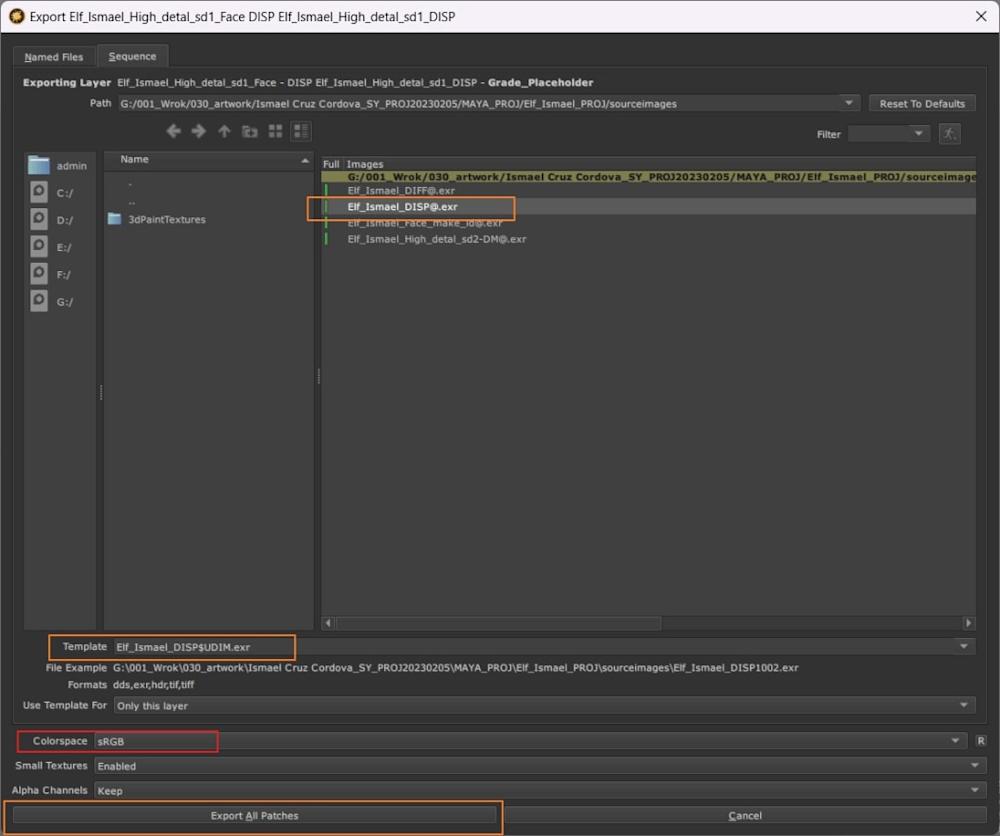The width and height of the screenshot is (1000, 836).
Task: Select the Sequence tab
Action: point(132,57)
